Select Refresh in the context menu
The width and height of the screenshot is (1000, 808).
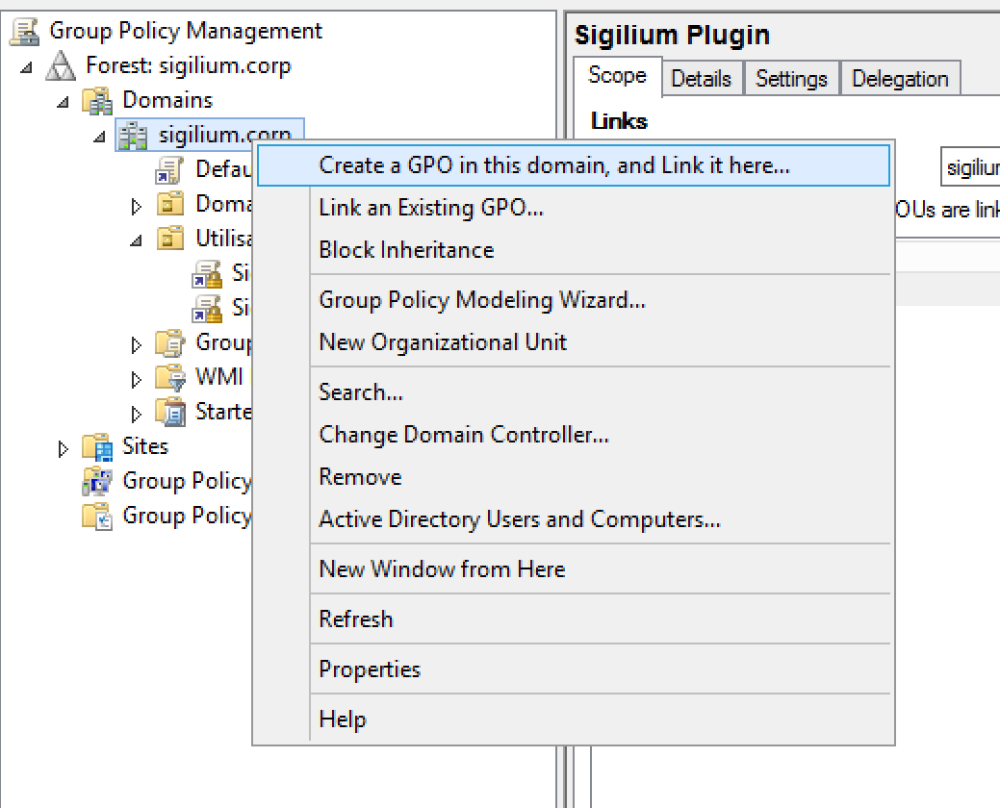(573, 619)
